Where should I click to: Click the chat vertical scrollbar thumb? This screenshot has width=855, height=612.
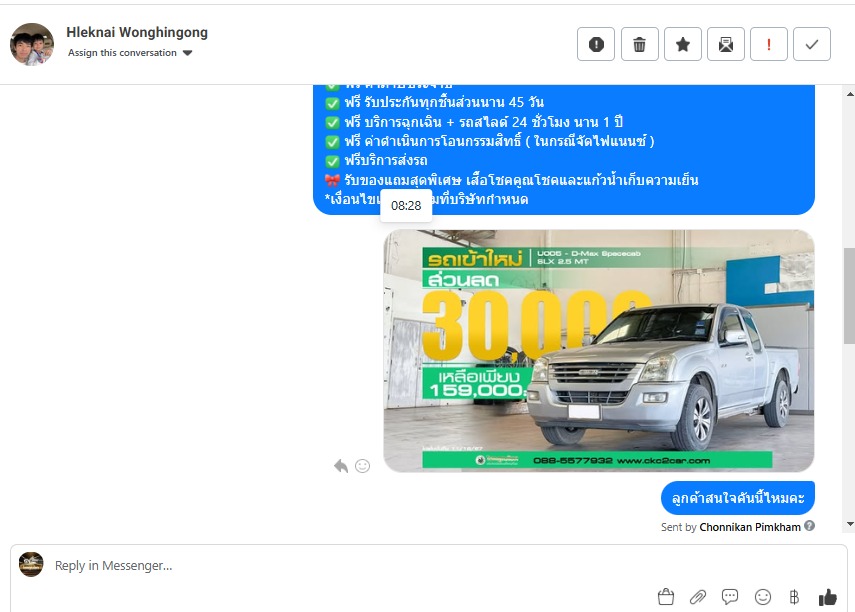(850, 296)
